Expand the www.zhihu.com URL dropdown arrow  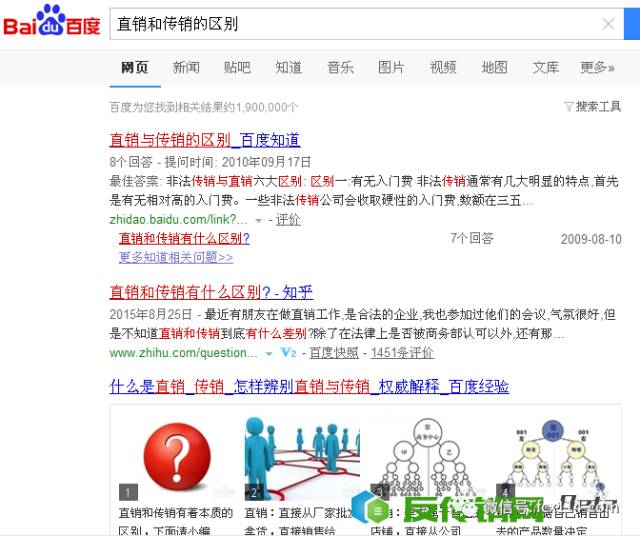click(x=269, y=354)
